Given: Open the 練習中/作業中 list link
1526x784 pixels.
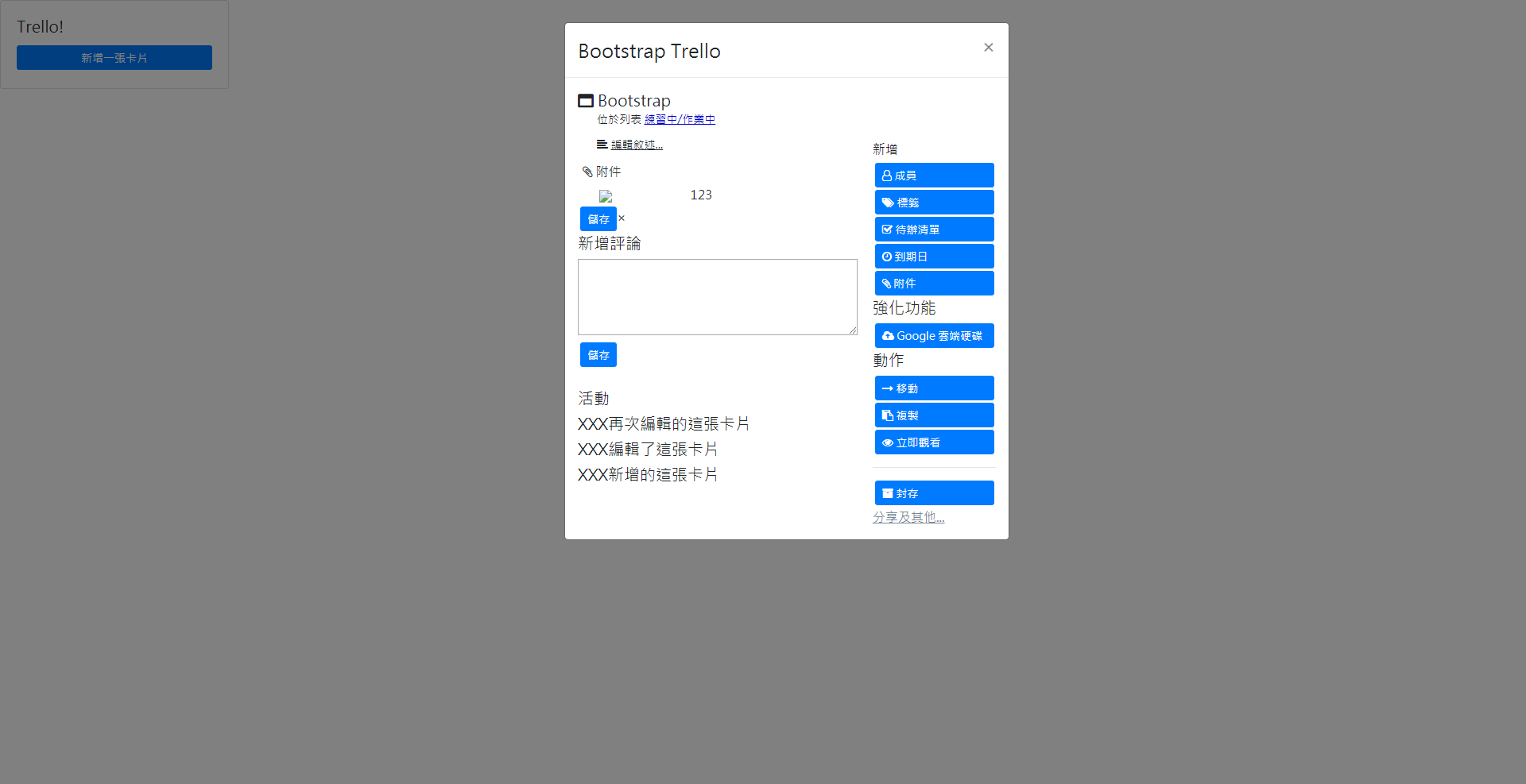Looking at the screenshot, I should point(680,119).
